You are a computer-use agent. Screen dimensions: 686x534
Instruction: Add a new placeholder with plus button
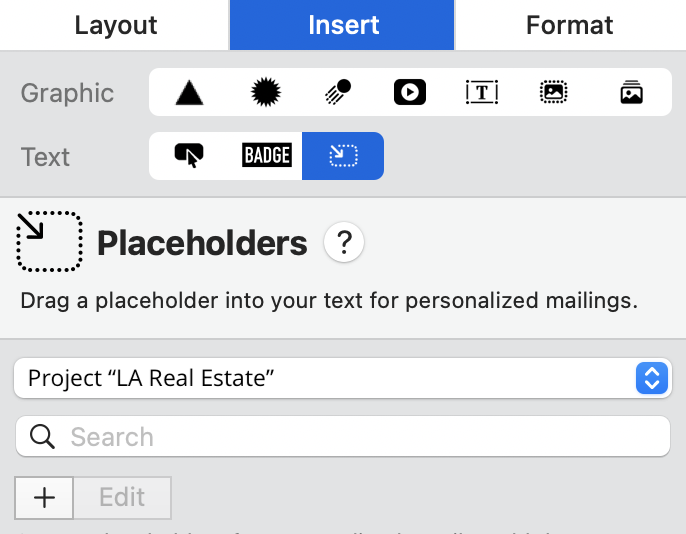click(44, 497)
